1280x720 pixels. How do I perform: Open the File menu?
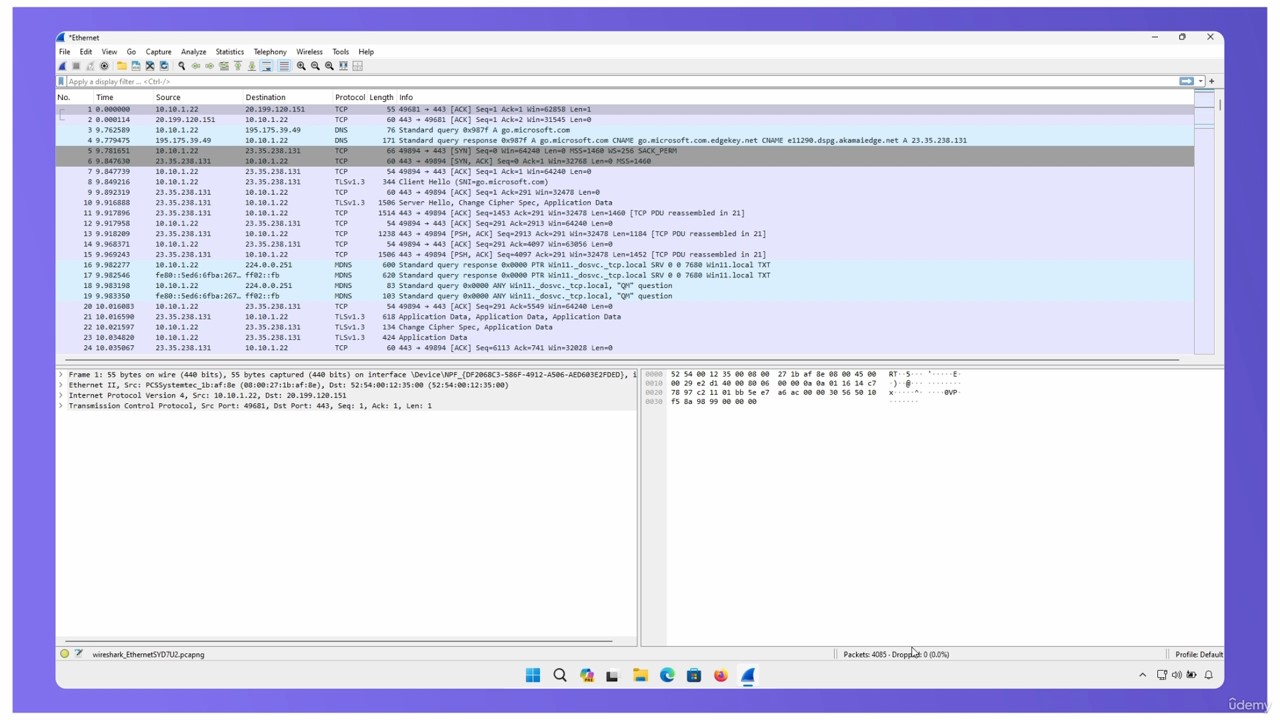click(64, 52)
